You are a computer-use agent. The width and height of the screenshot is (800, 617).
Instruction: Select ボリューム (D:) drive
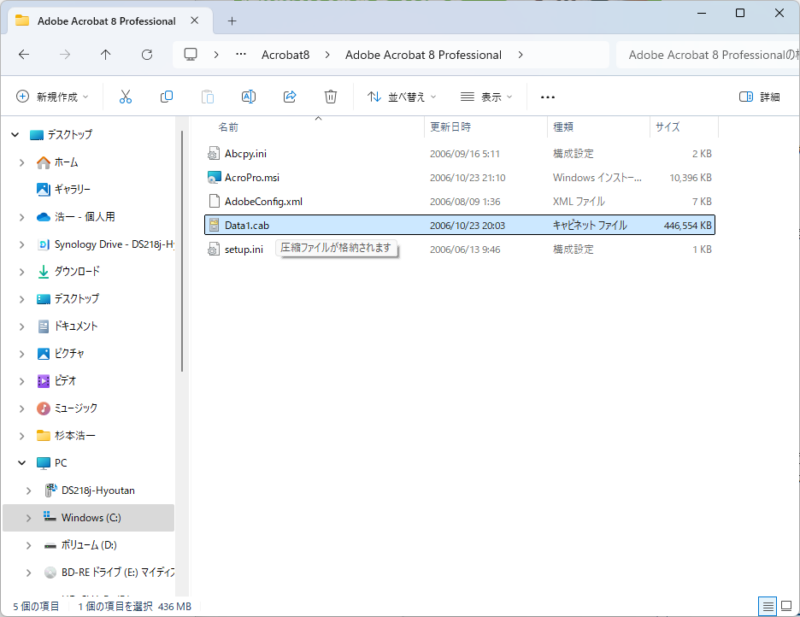[89, 545]
